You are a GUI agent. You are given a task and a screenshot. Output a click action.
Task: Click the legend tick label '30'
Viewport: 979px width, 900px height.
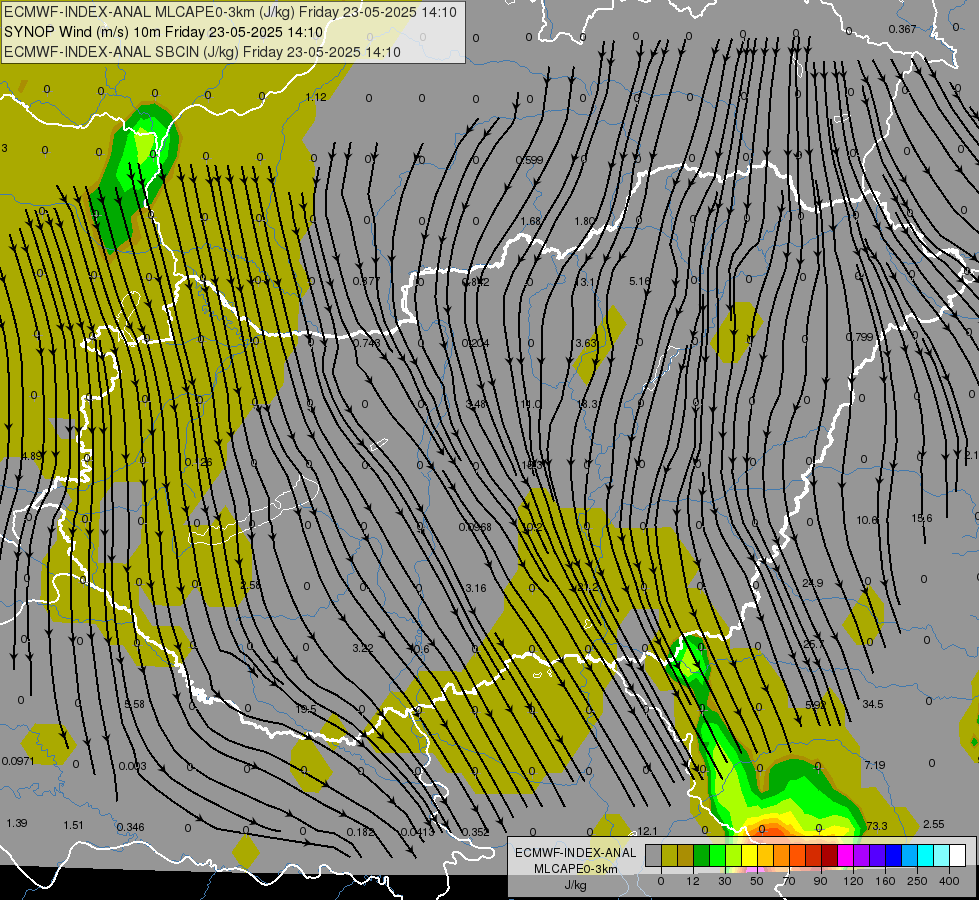tap(725, 881)
